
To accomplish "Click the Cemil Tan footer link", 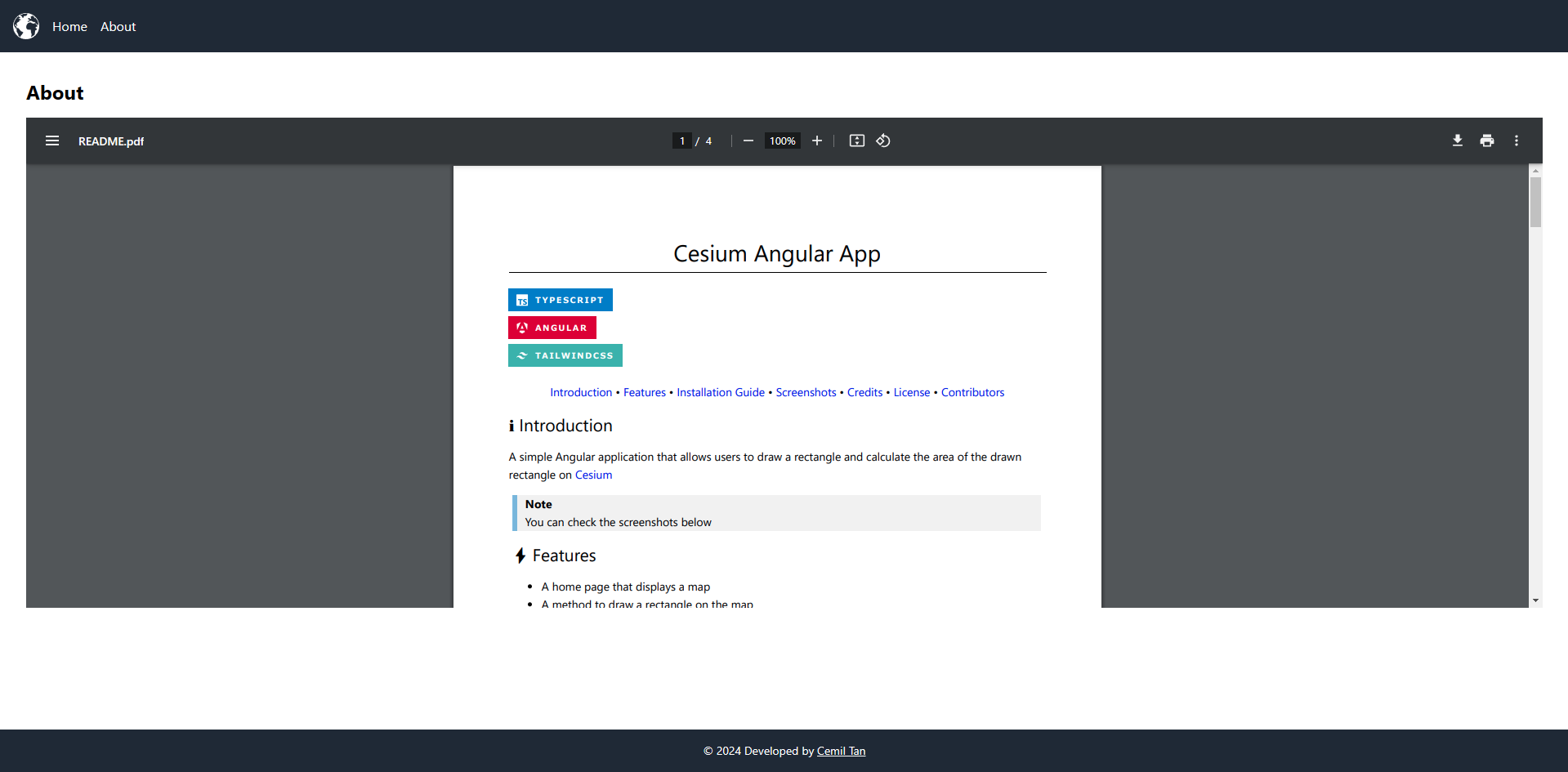I will coord(841,751).
